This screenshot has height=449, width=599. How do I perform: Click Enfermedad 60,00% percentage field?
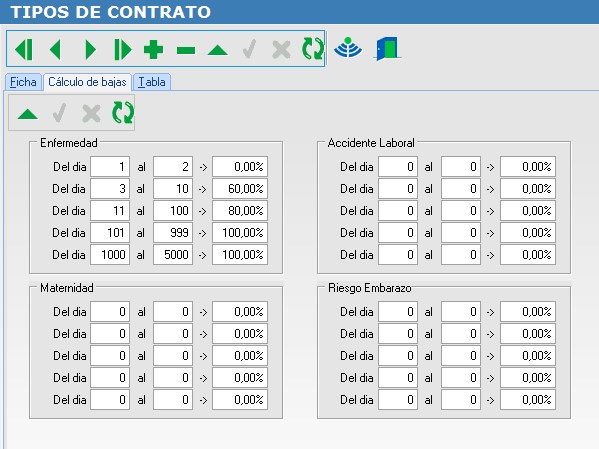pyautogui.click(x=240, y=189)
